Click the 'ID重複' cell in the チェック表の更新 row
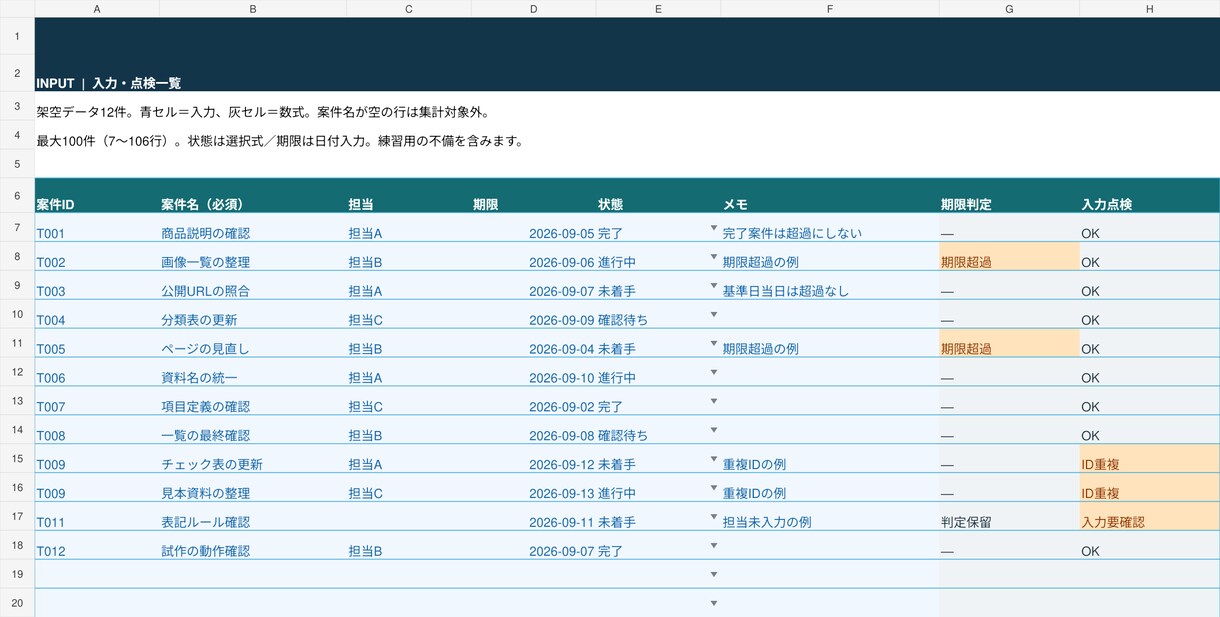 [x=1150, y=460]
